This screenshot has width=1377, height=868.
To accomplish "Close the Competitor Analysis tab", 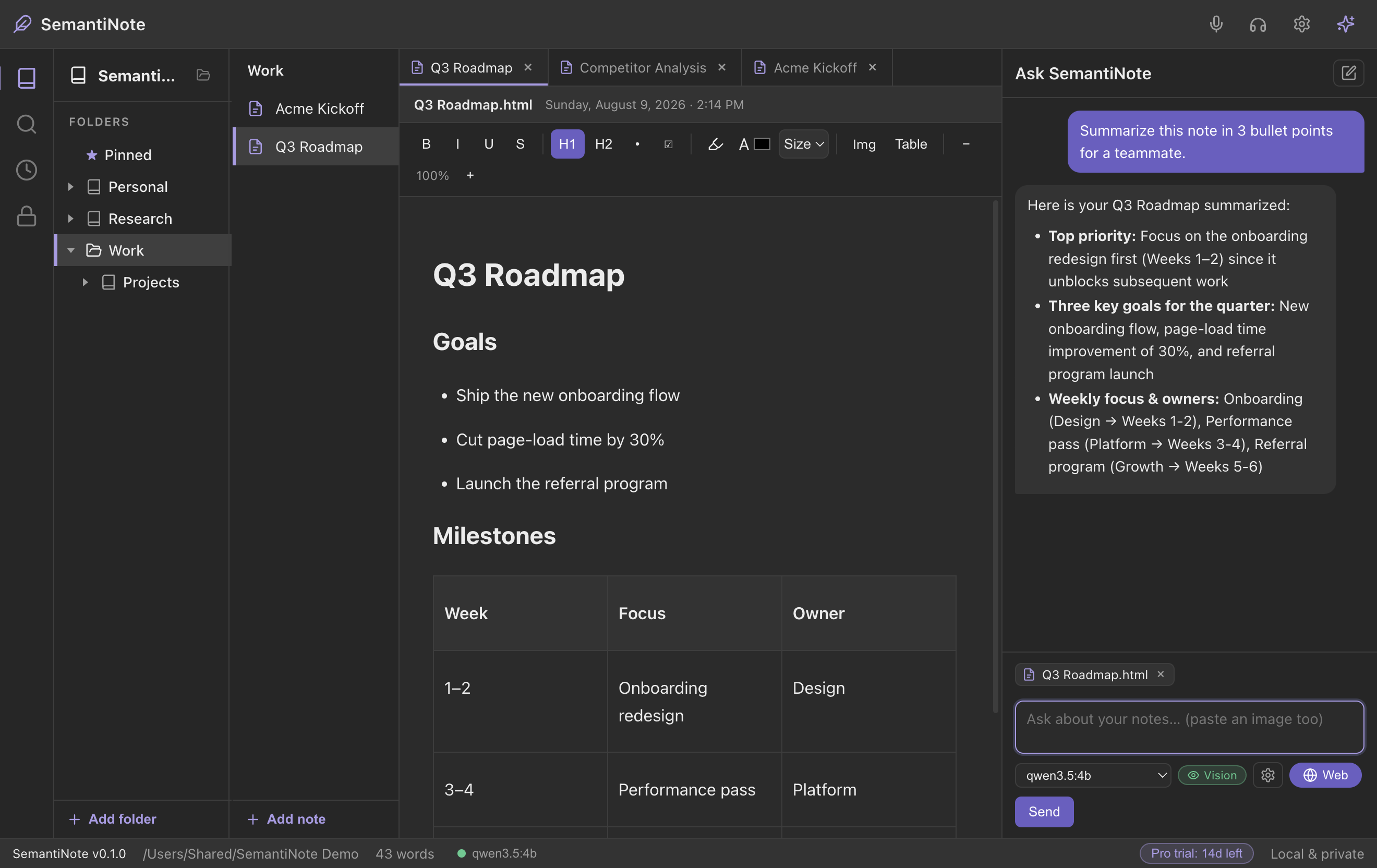I will [x=722, y=67].
